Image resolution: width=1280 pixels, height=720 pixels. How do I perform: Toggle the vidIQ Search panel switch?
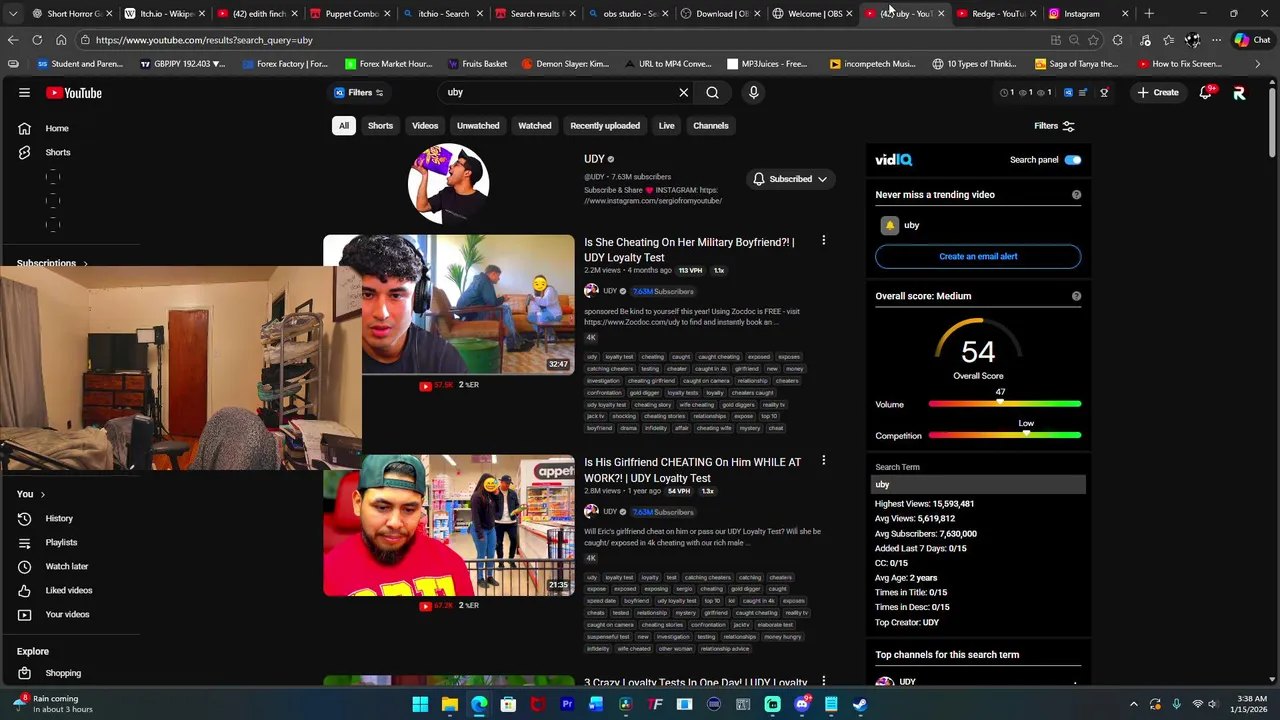[x=1073, y=160]
